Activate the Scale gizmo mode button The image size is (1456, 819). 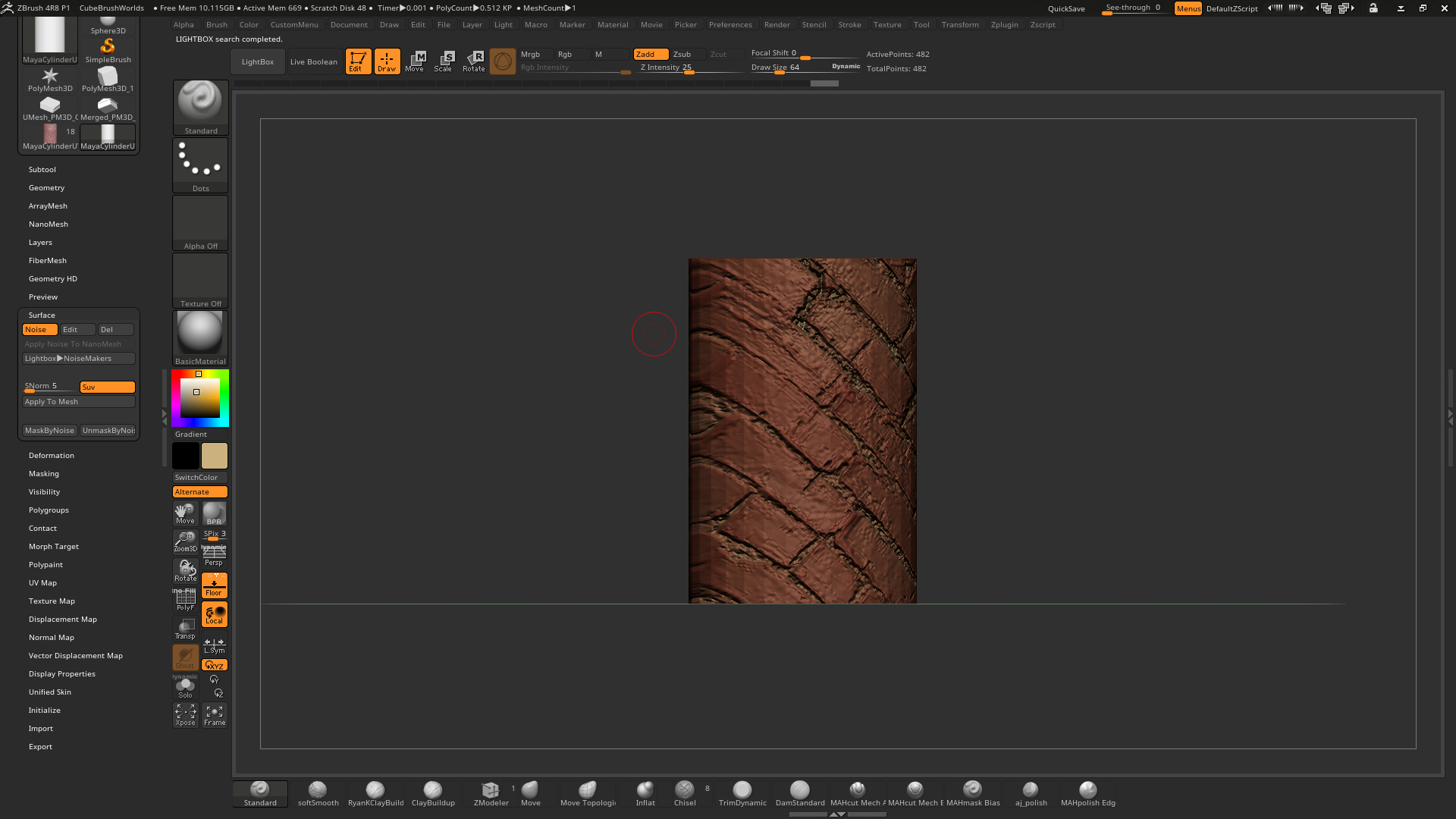(x=444, y=61)
